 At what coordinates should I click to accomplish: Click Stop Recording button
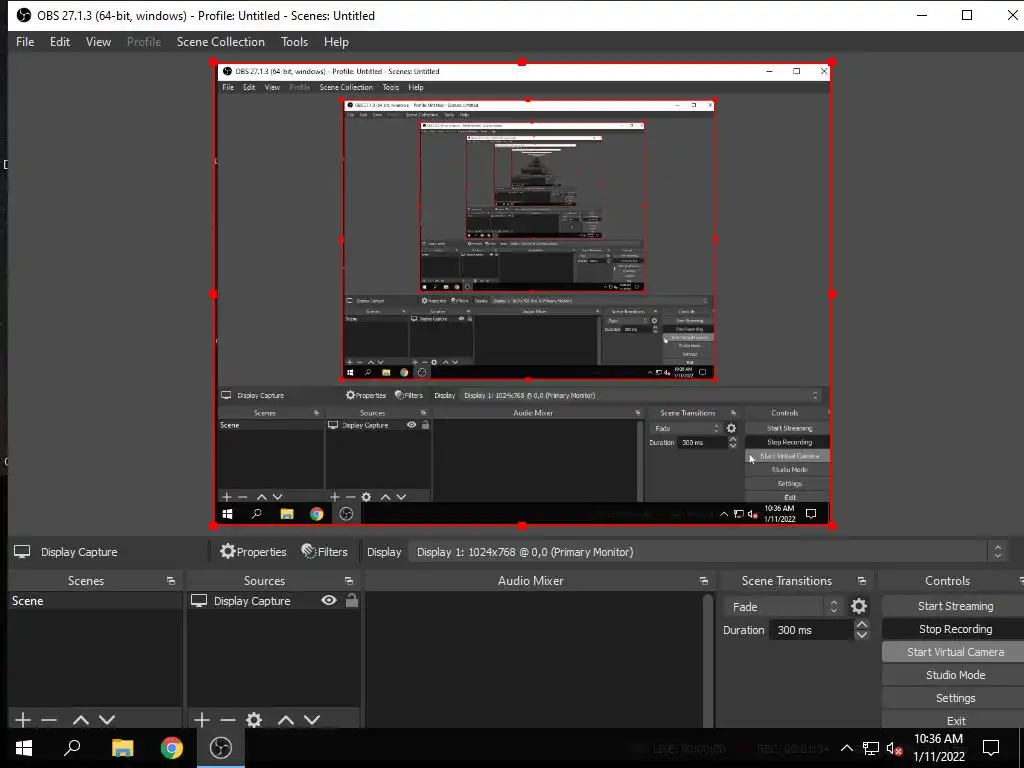(x=955, y=629)
